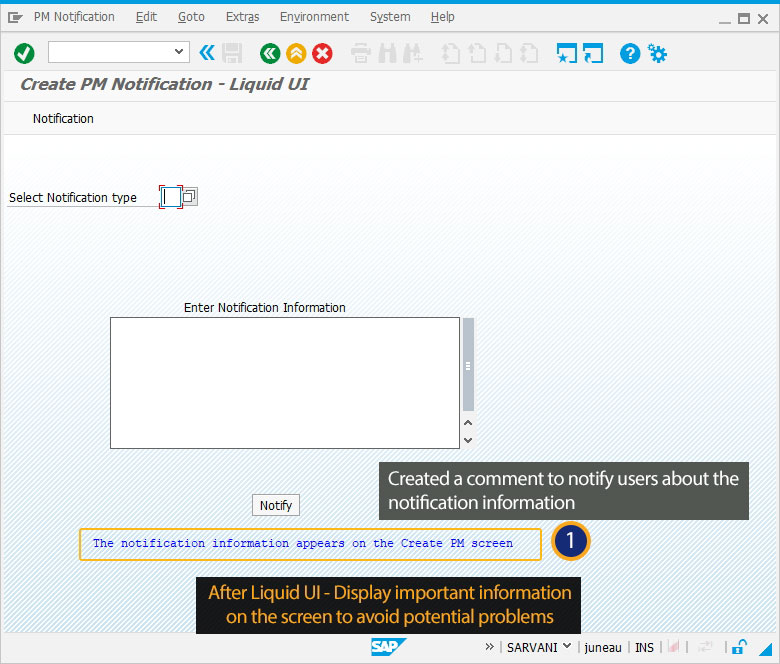Click the Select Notification type label
Screen dimensions: 780x664
pyautogui.click(x=73, y=197)
